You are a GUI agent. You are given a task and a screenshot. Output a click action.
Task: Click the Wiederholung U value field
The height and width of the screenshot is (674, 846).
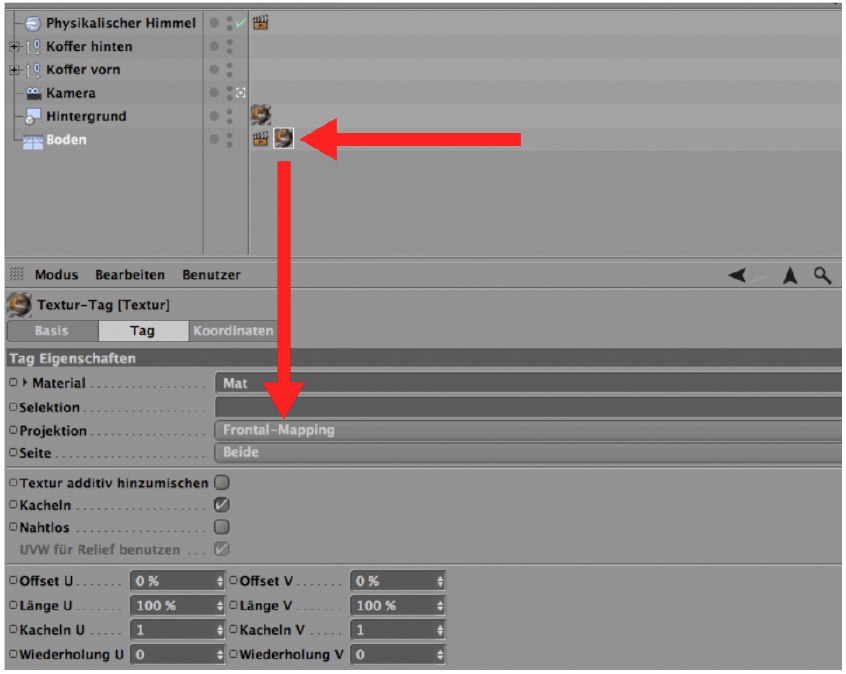173,655
